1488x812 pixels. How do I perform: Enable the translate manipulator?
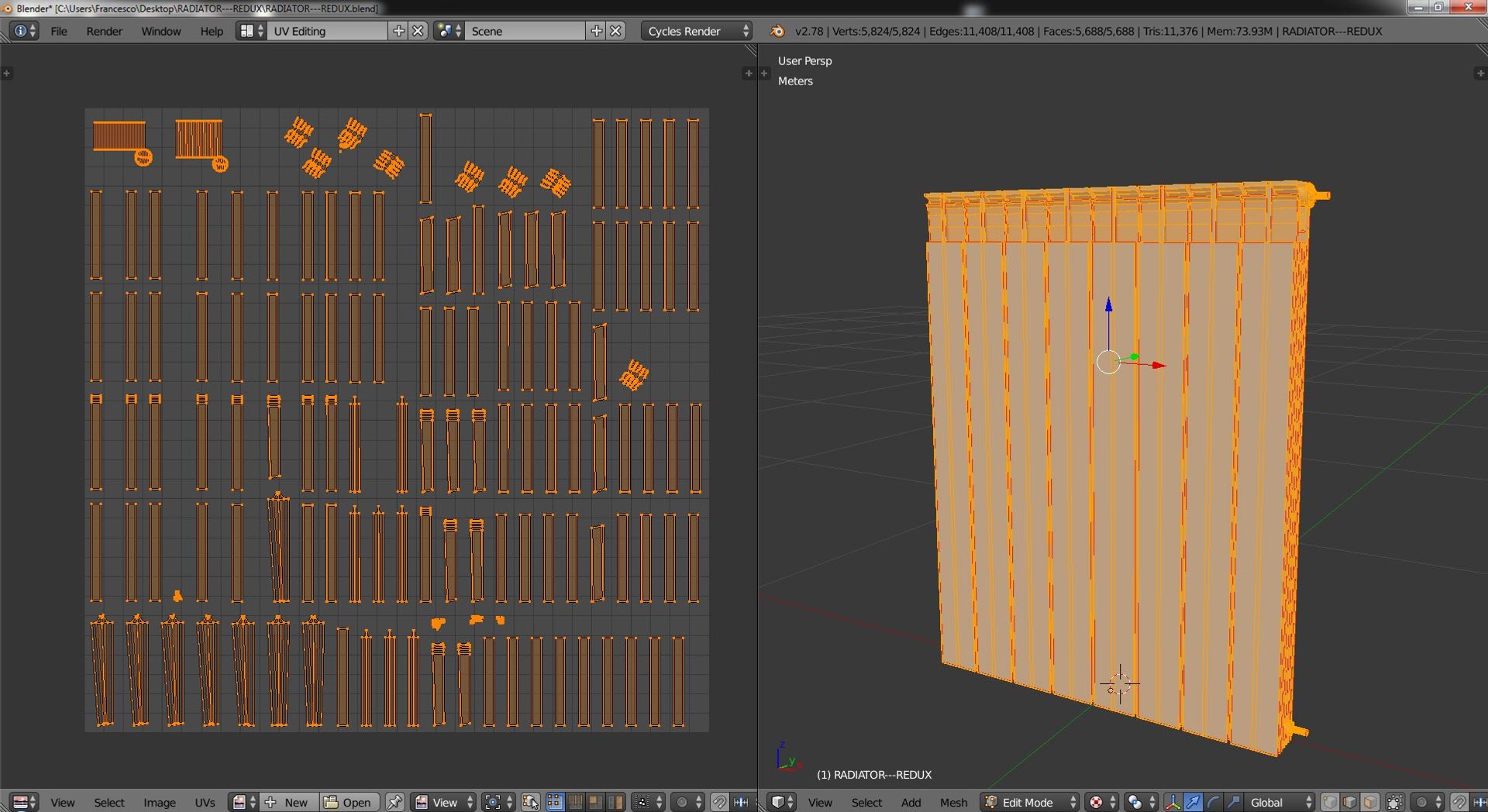coord(1193,802)
